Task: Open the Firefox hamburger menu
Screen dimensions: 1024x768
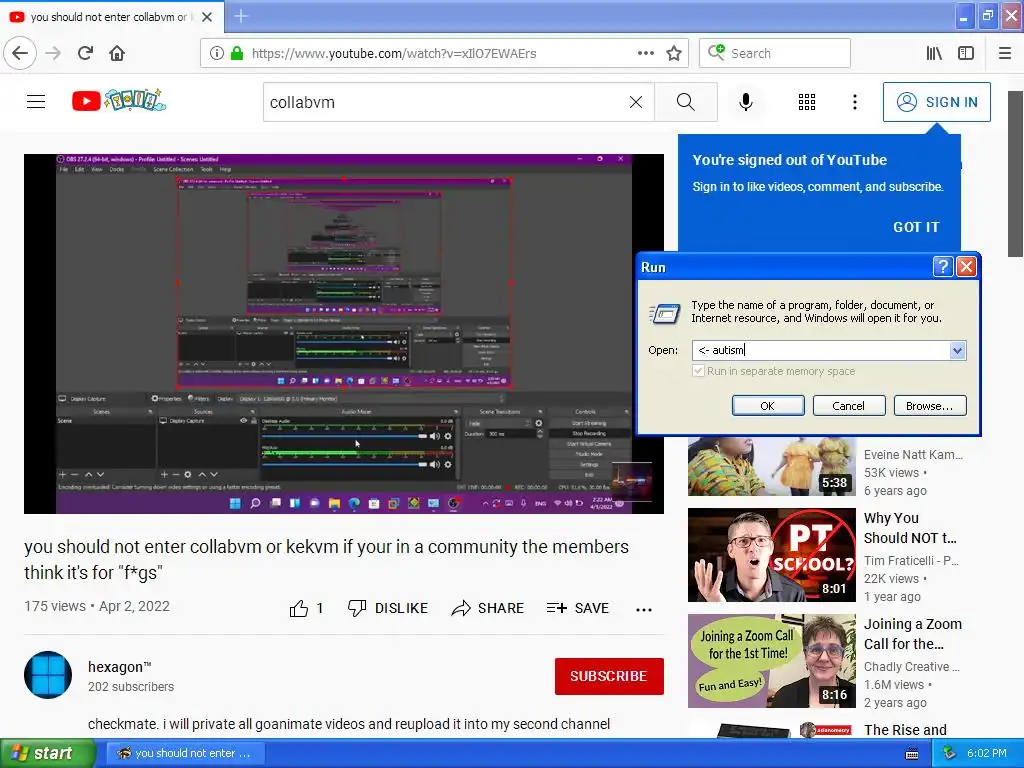Action: pos(1005,53)
